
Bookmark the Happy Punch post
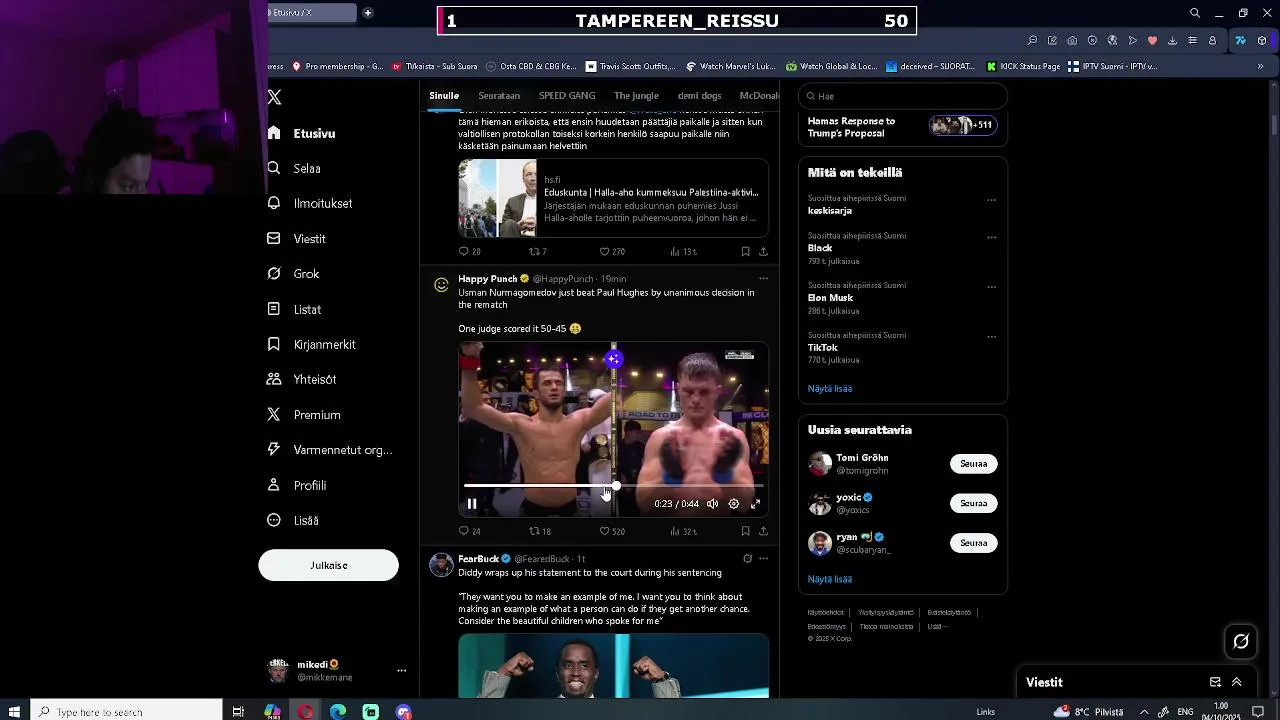[745, 531]
